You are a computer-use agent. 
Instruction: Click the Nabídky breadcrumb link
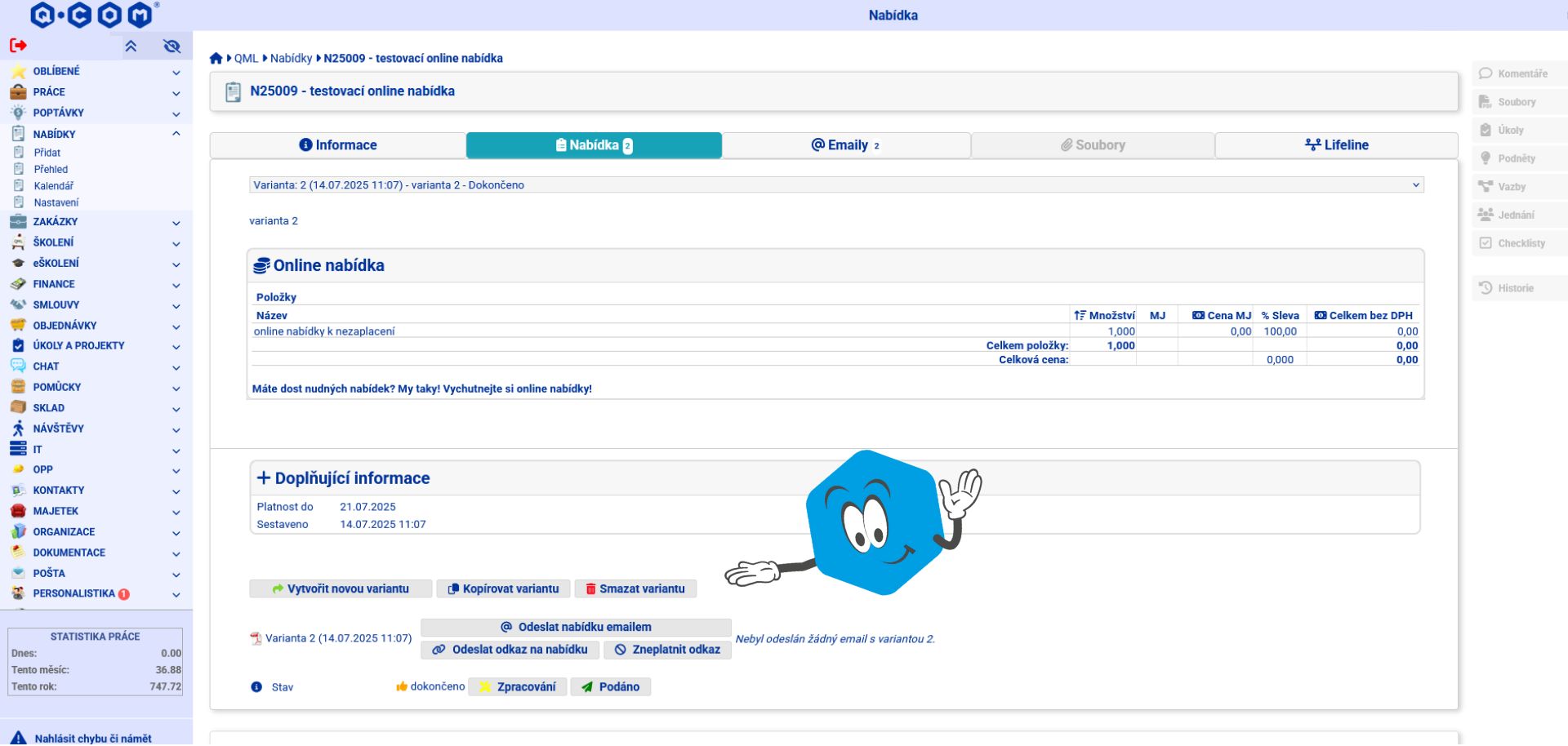[291, 59]
